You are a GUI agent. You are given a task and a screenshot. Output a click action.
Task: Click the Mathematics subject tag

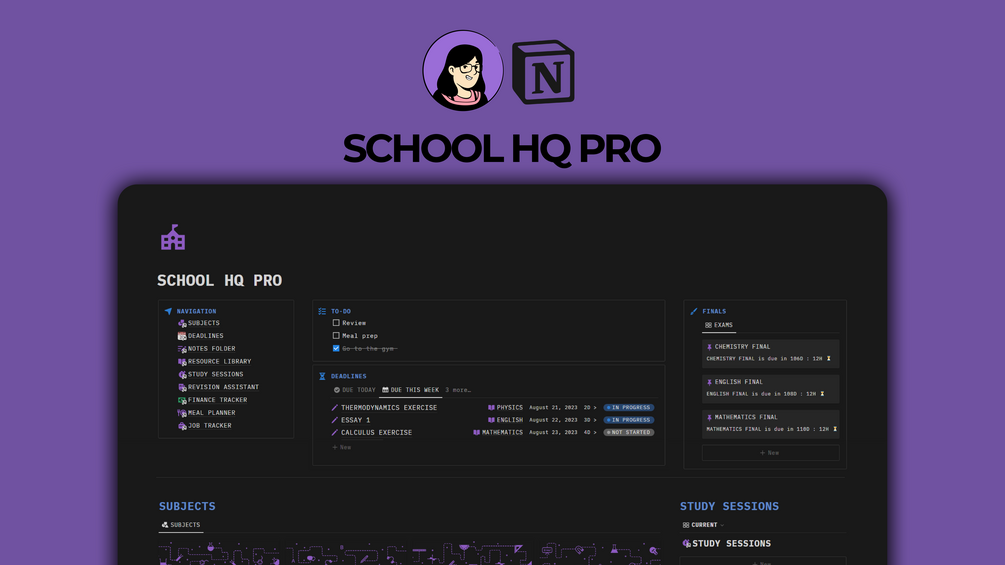click(502, 432)
